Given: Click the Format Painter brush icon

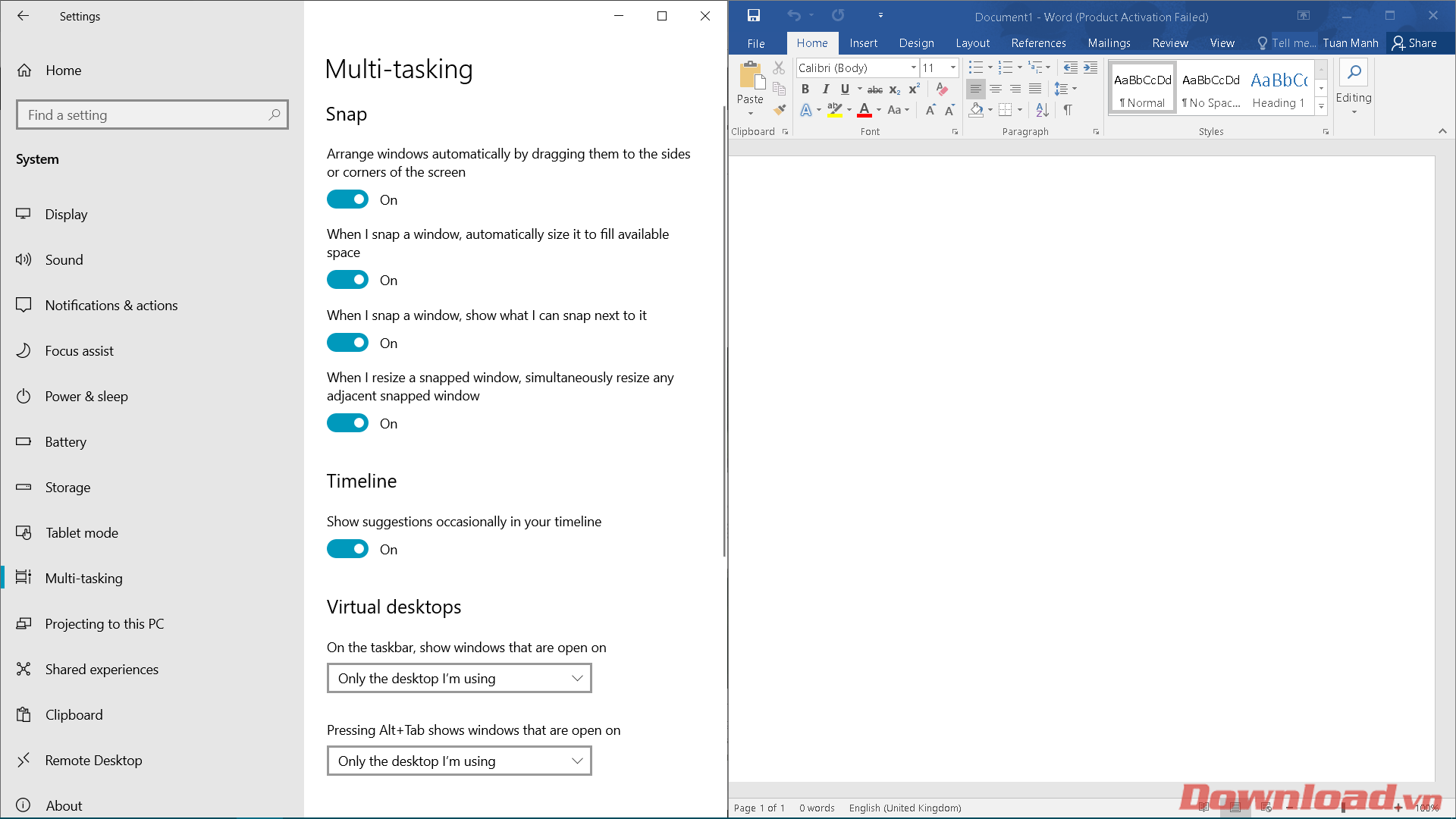Looking at the screenshot, I should 779,110.
